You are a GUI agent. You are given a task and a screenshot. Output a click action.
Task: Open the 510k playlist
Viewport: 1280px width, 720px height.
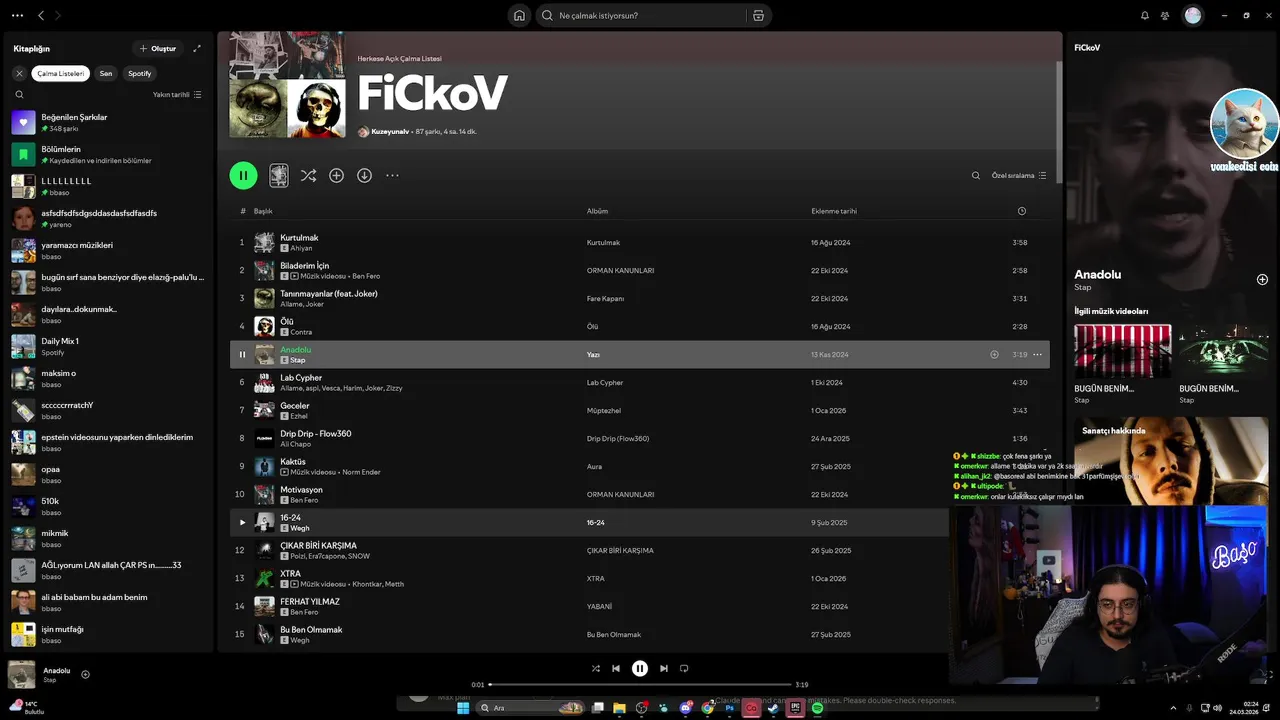pyautogui.click(x=110, y=506)
